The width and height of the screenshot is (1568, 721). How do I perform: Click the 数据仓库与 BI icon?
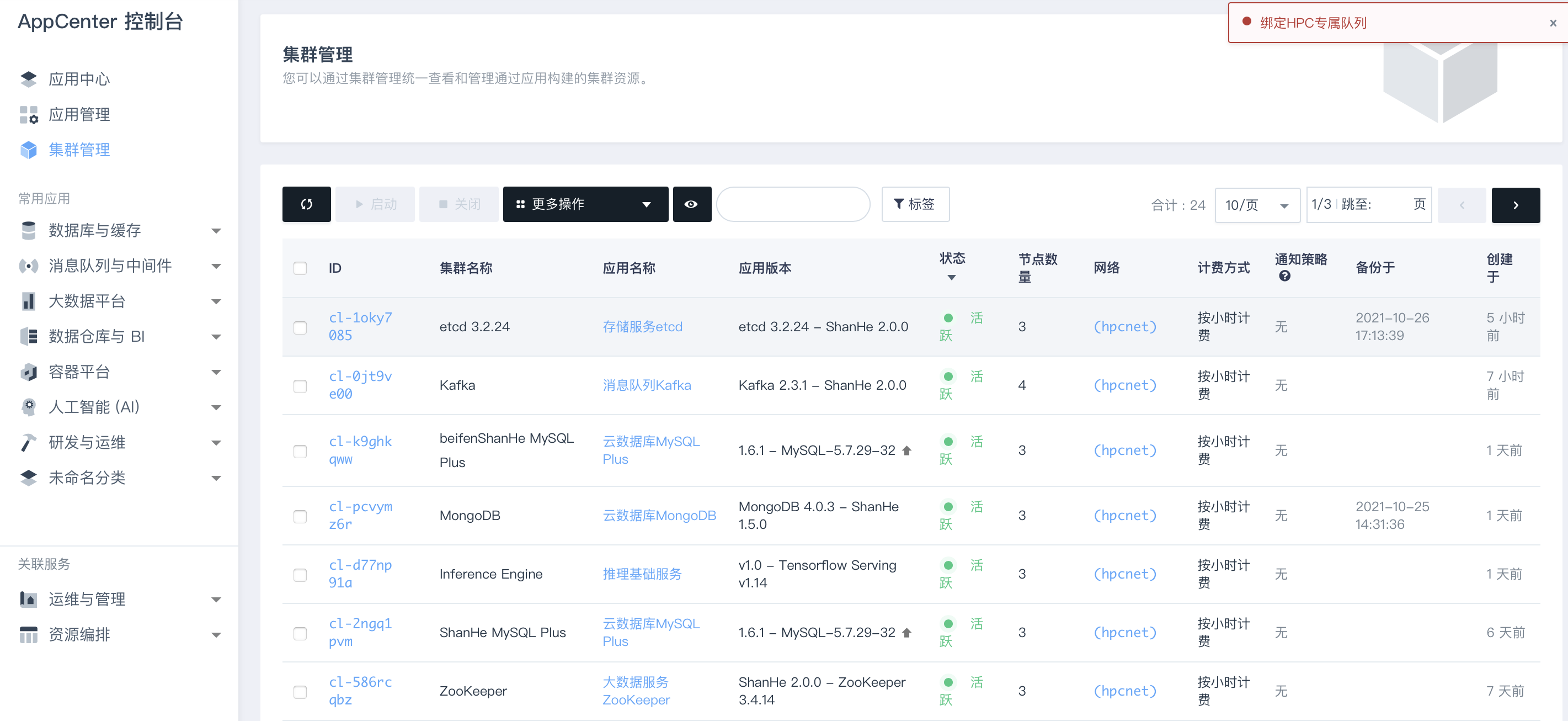(28, 336)
